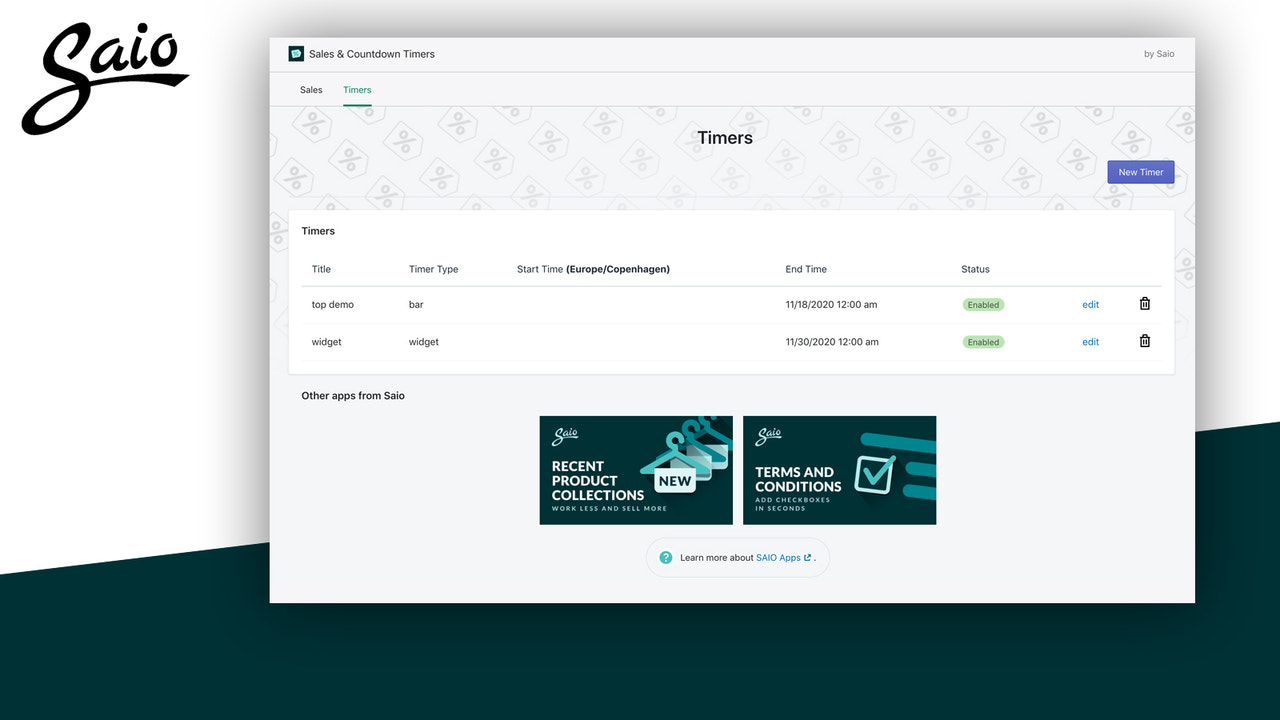Click the Start Time column header
1280x720 pixels.
[x=593, y=268]
